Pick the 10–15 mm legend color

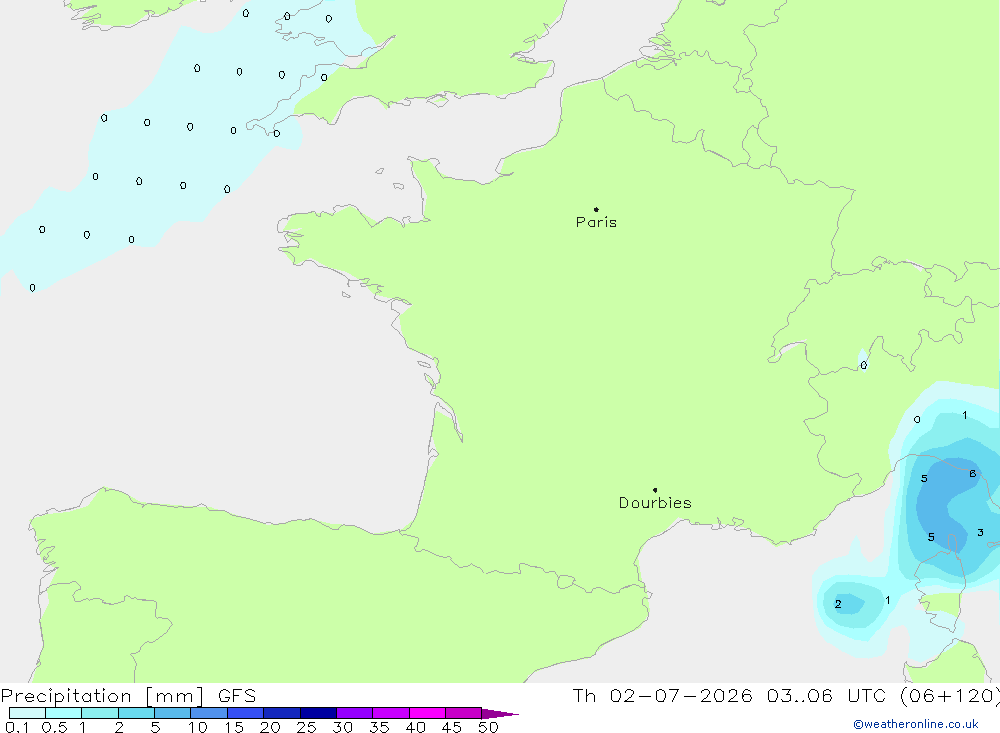click(209, 713)
